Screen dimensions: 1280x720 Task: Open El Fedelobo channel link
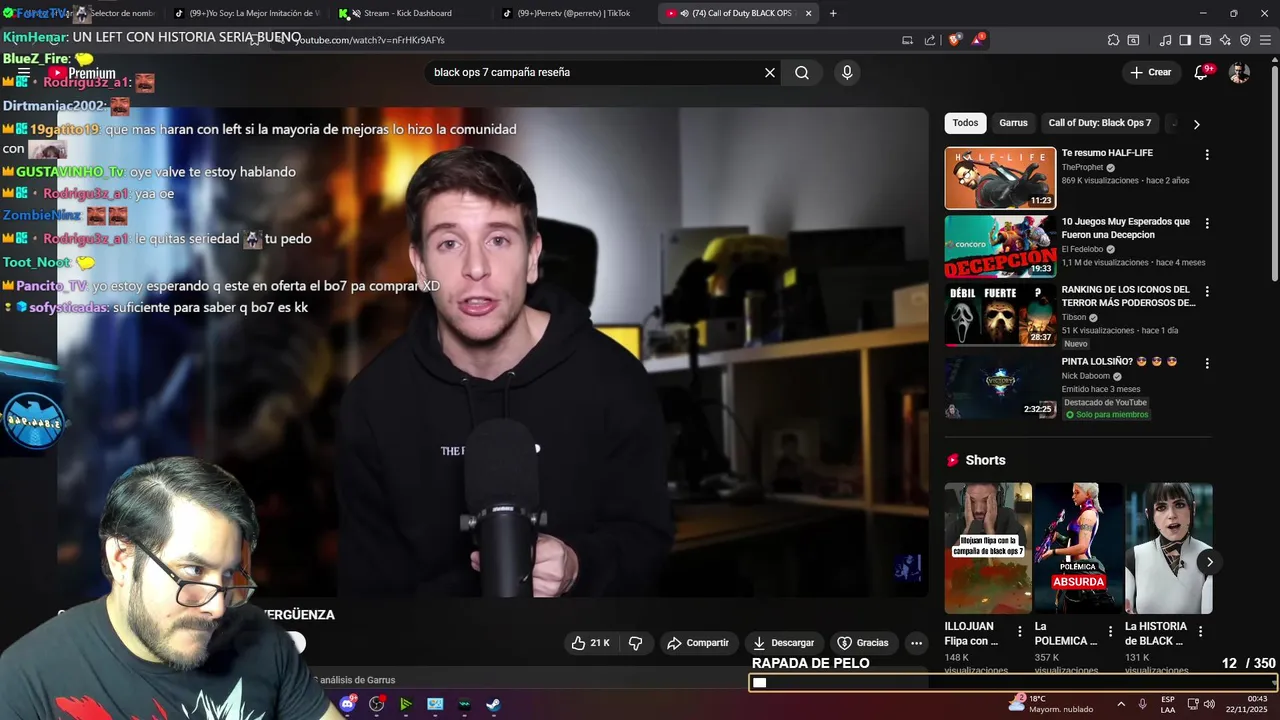1082,249
